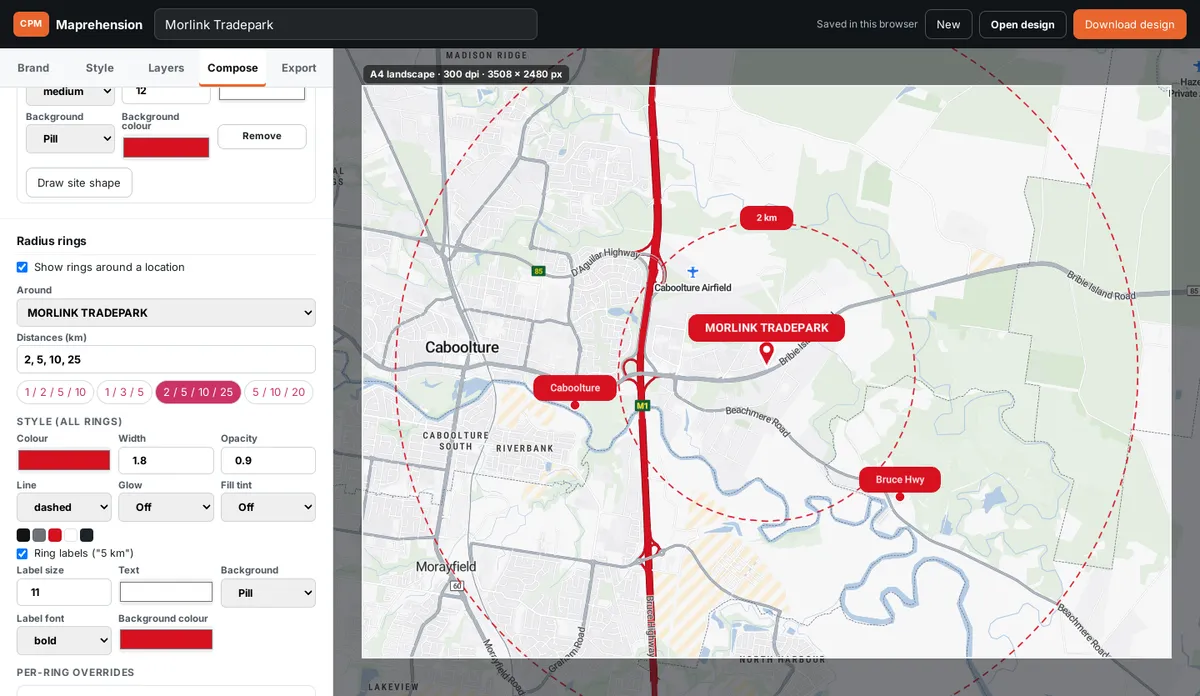
Task: Click the MORLINK TRADEPARK map label
Action: tap(767, 328)
